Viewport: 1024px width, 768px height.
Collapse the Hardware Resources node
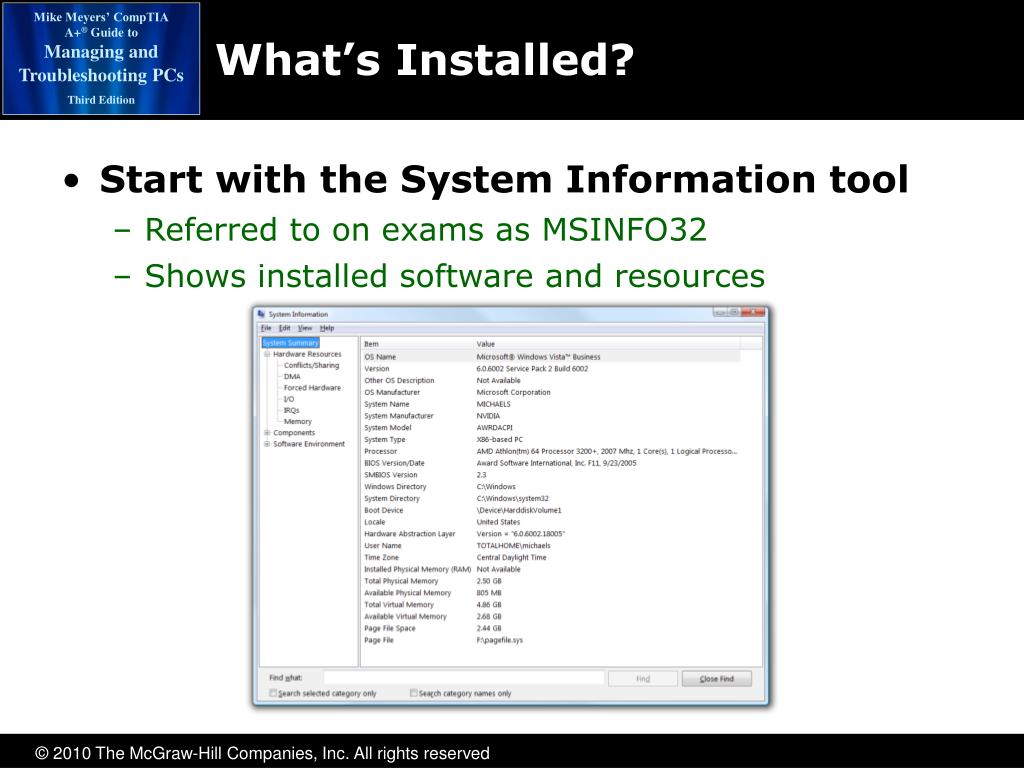(x=267, y=354)
